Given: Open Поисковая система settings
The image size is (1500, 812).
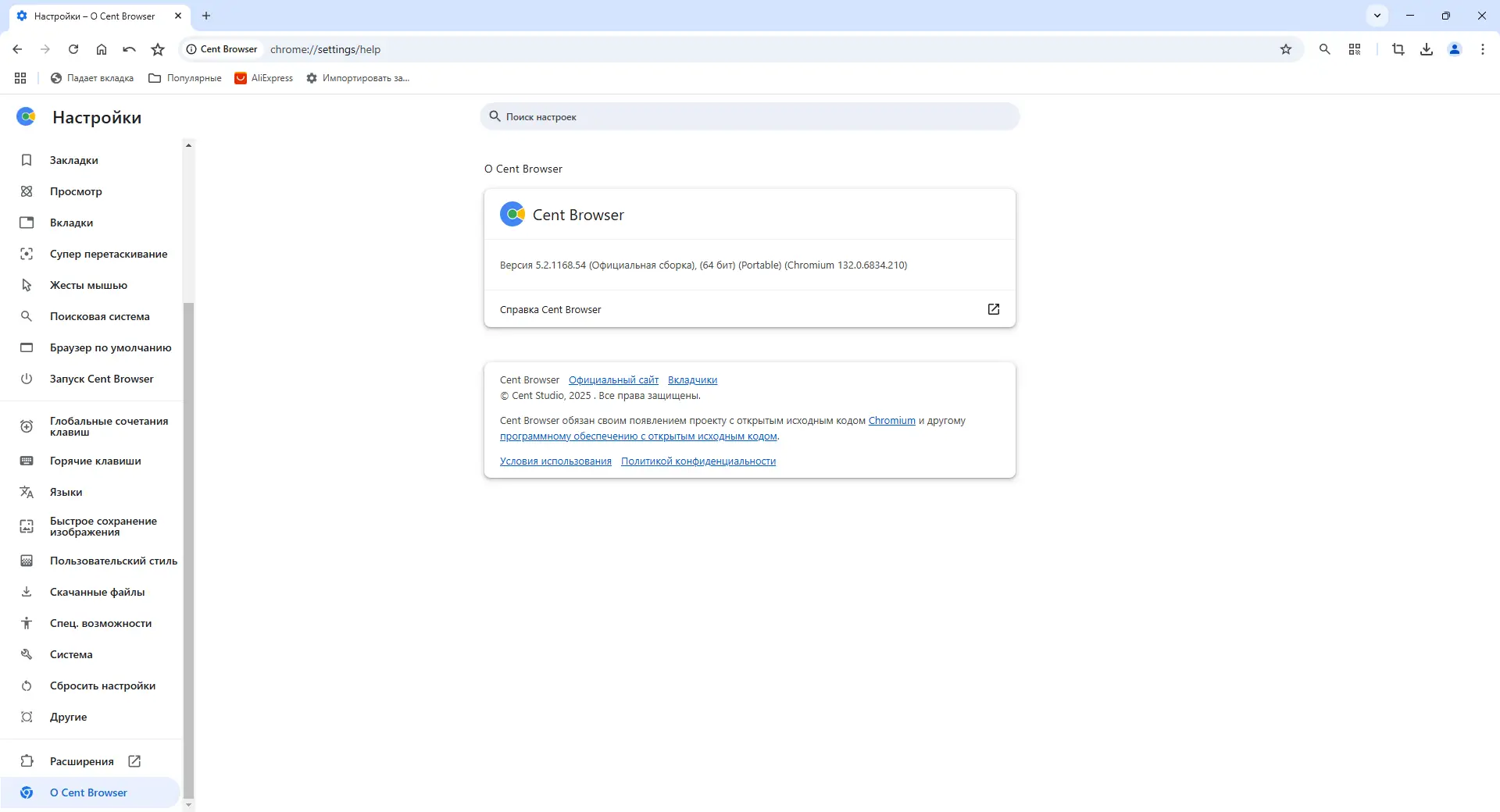Looking at the screenshot, I should coord(91,316).
